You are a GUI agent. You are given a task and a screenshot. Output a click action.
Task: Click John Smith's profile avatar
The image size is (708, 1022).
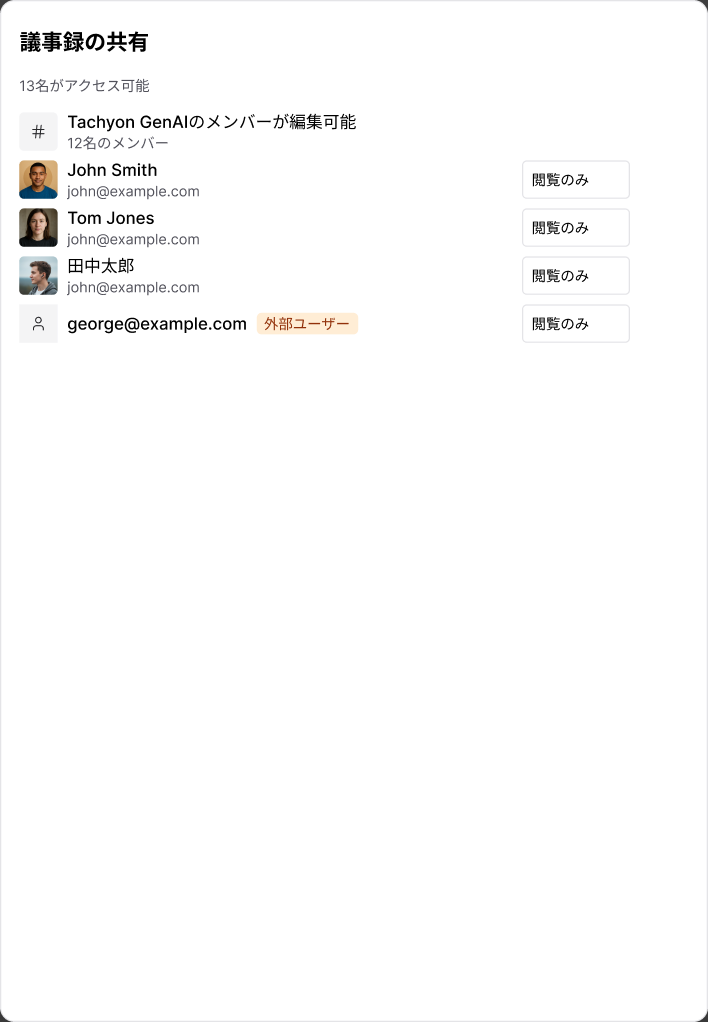pyautogui.click(x=38, y=179)
